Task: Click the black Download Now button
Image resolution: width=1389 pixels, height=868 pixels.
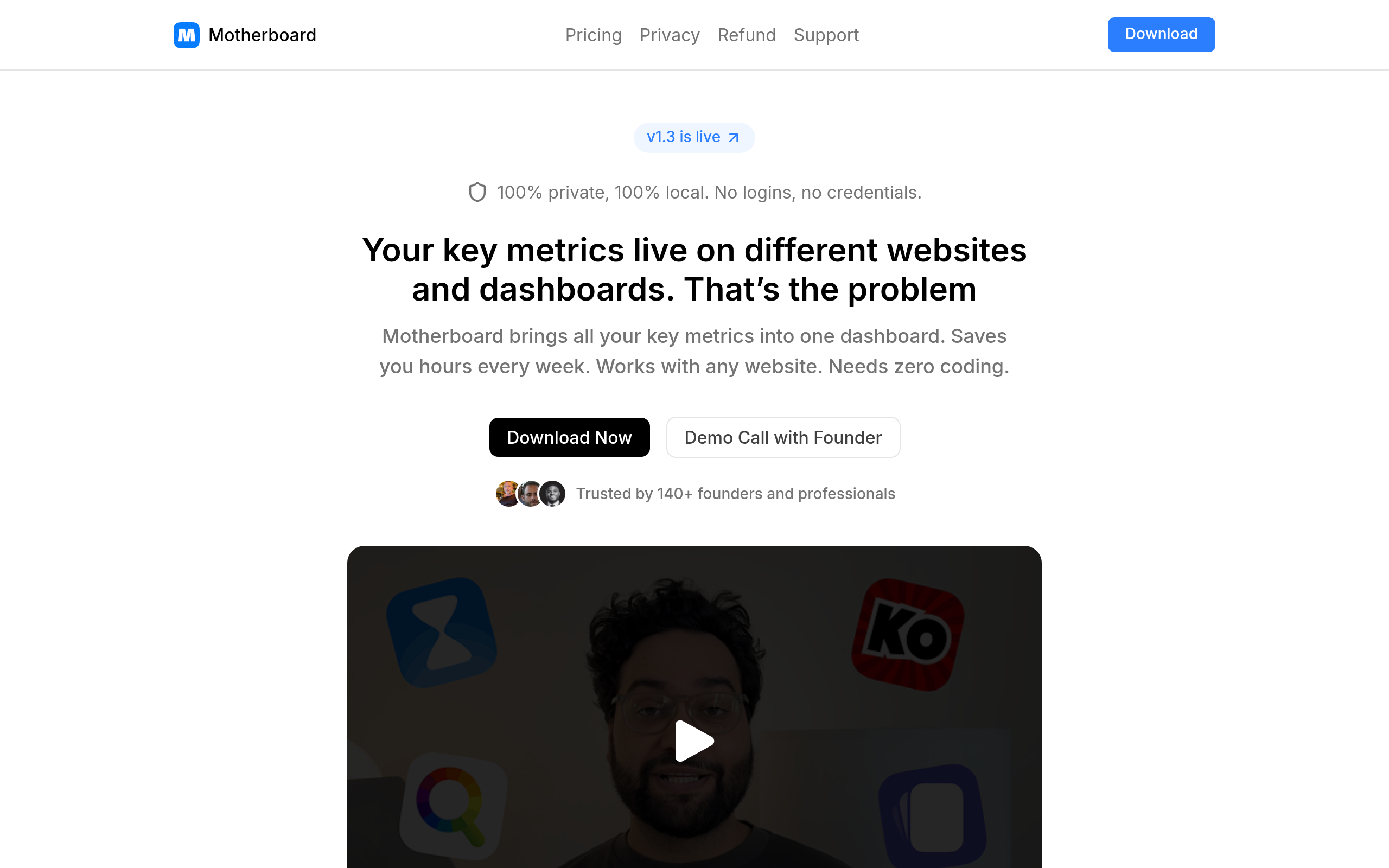Action: pyautogui.click(x=569, y=437)
